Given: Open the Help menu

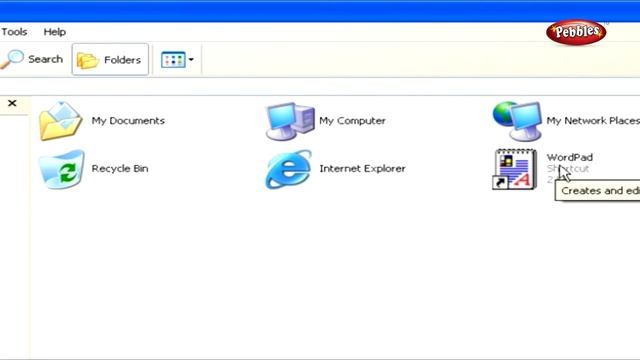Looking at the screenshot, I should pos(55,32).
